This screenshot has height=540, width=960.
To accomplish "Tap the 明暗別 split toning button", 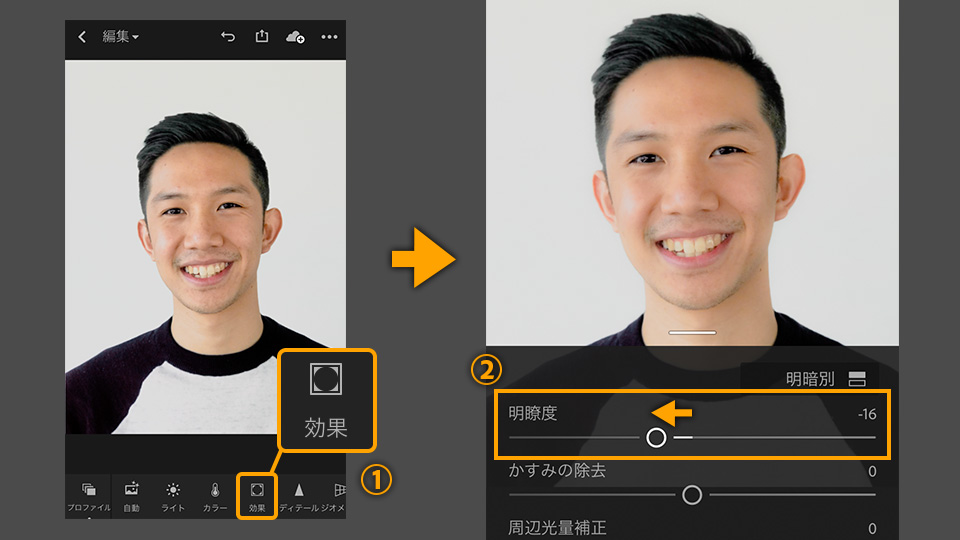I will 825,379.
